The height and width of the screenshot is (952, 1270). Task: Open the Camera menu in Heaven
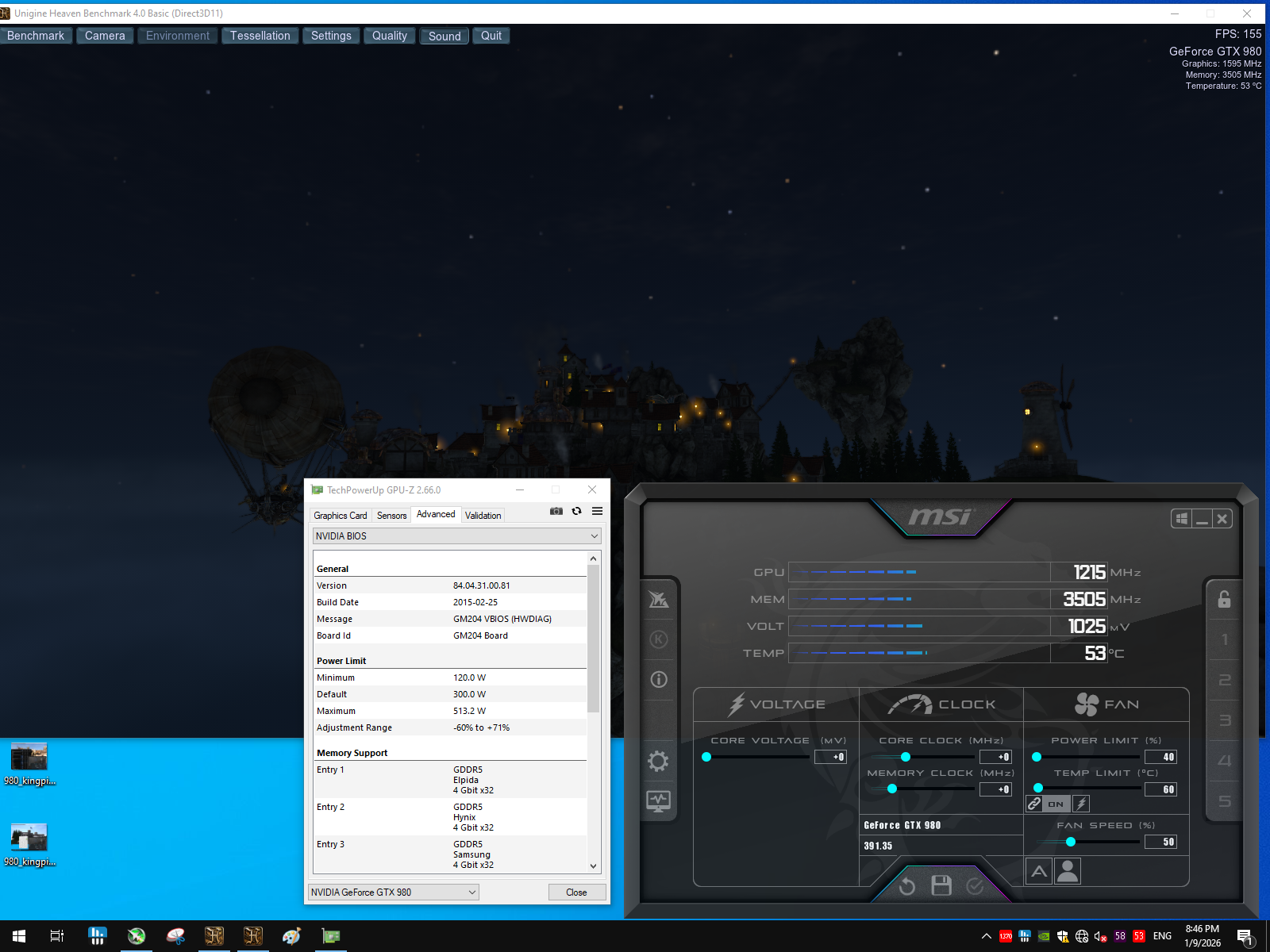(x=105, y=36)
